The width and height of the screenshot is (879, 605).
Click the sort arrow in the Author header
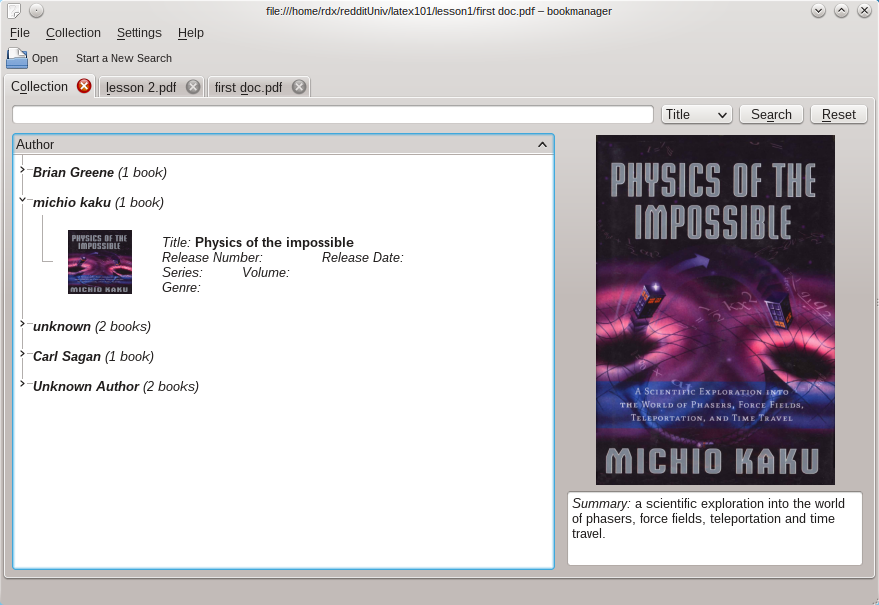(542, 145)
